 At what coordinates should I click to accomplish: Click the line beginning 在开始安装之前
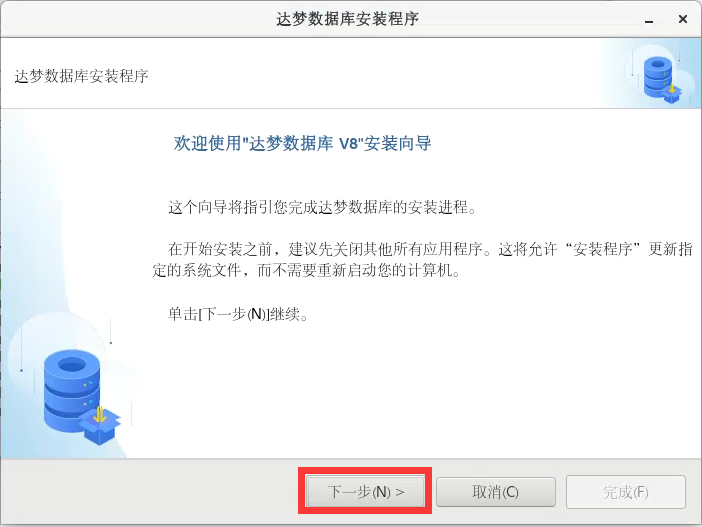(430, 249)
